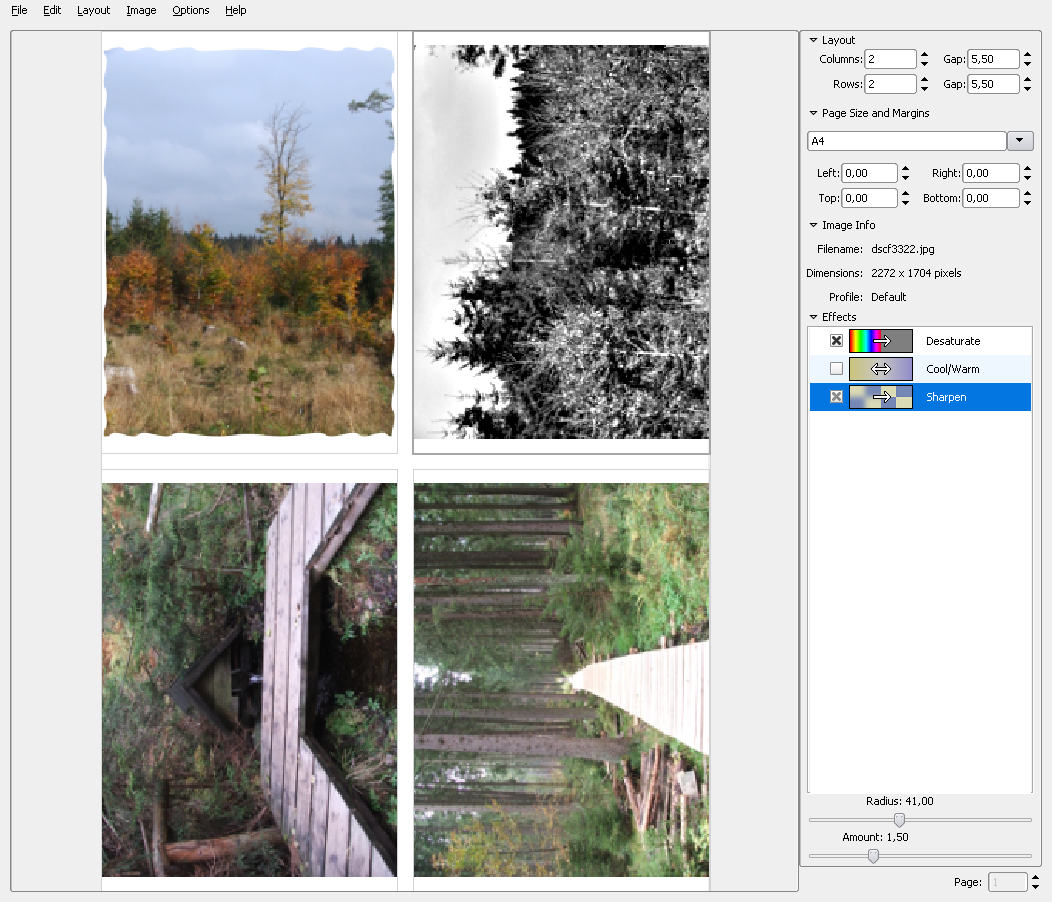The image size is (1052, 902).
Task: Open the A4 page size dropdown
Action: point(1020,141)
